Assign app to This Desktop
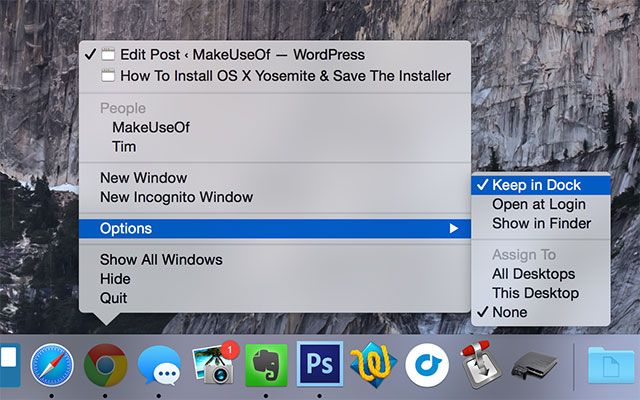The height and width of the screenshot is (400, 640). coord(535,293)
